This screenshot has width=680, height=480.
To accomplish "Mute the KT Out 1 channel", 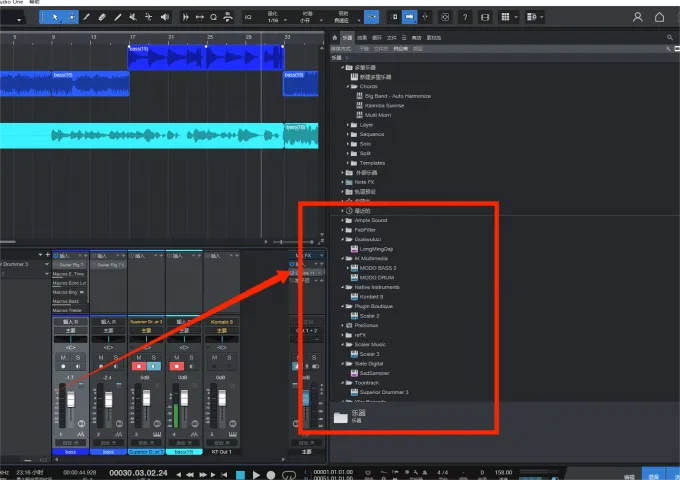I will pos(214,358).
